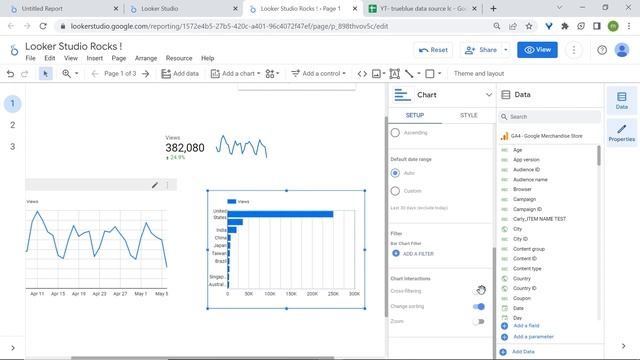The height and width of the screenshot is (360, 640).
Task: Click the Reset button
Action: 433,50
